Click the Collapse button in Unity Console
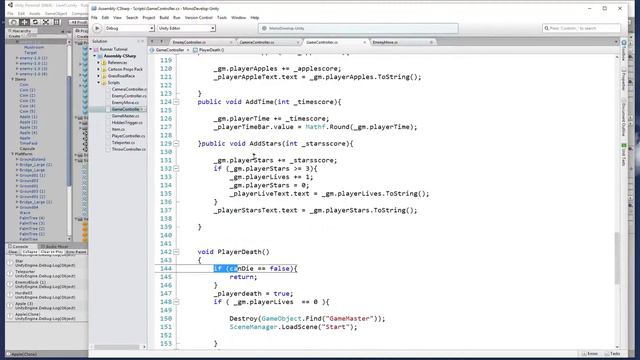 pyautogui.click(x=29, y=252)
